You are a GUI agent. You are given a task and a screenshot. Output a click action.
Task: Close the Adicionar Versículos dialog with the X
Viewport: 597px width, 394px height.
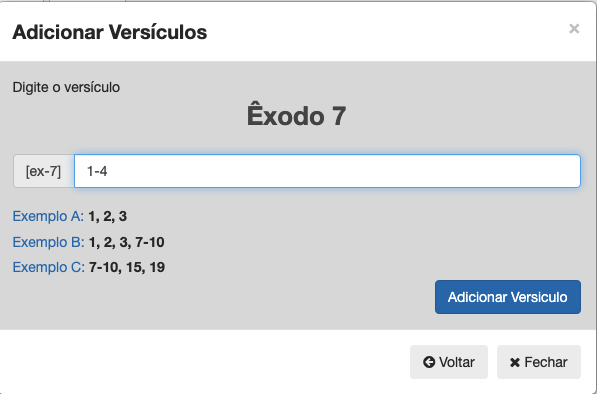574,29
